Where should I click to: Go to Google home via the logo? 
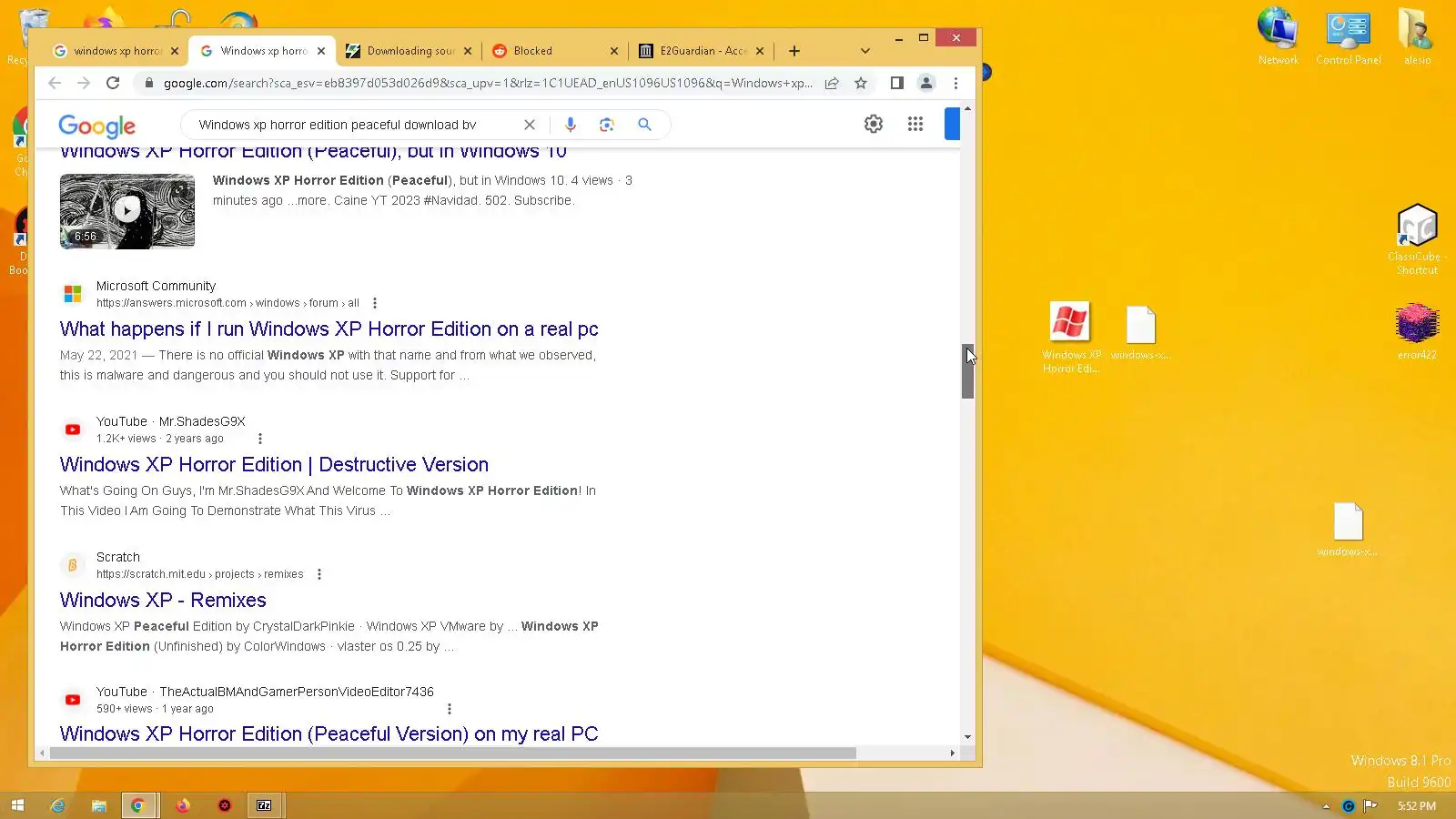point(97,126)
